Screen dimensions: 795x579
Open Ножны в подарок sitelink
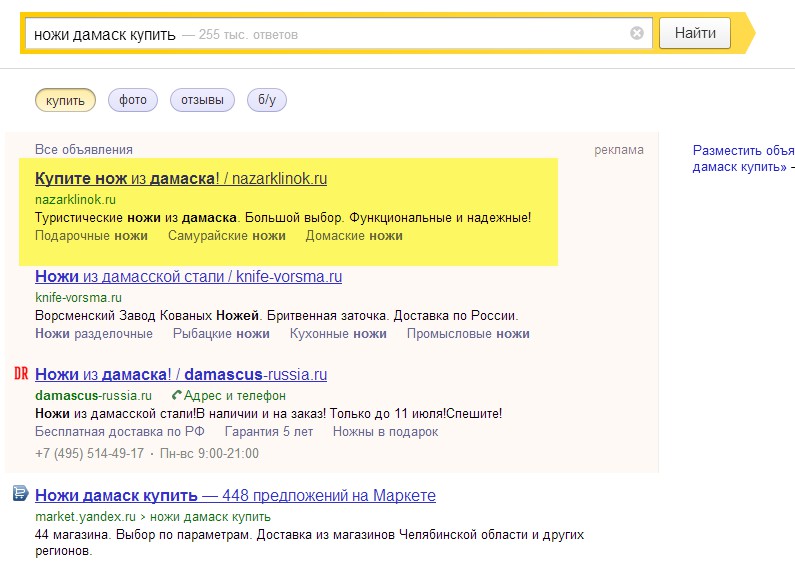pyautogui.click(x=385, y=432)
